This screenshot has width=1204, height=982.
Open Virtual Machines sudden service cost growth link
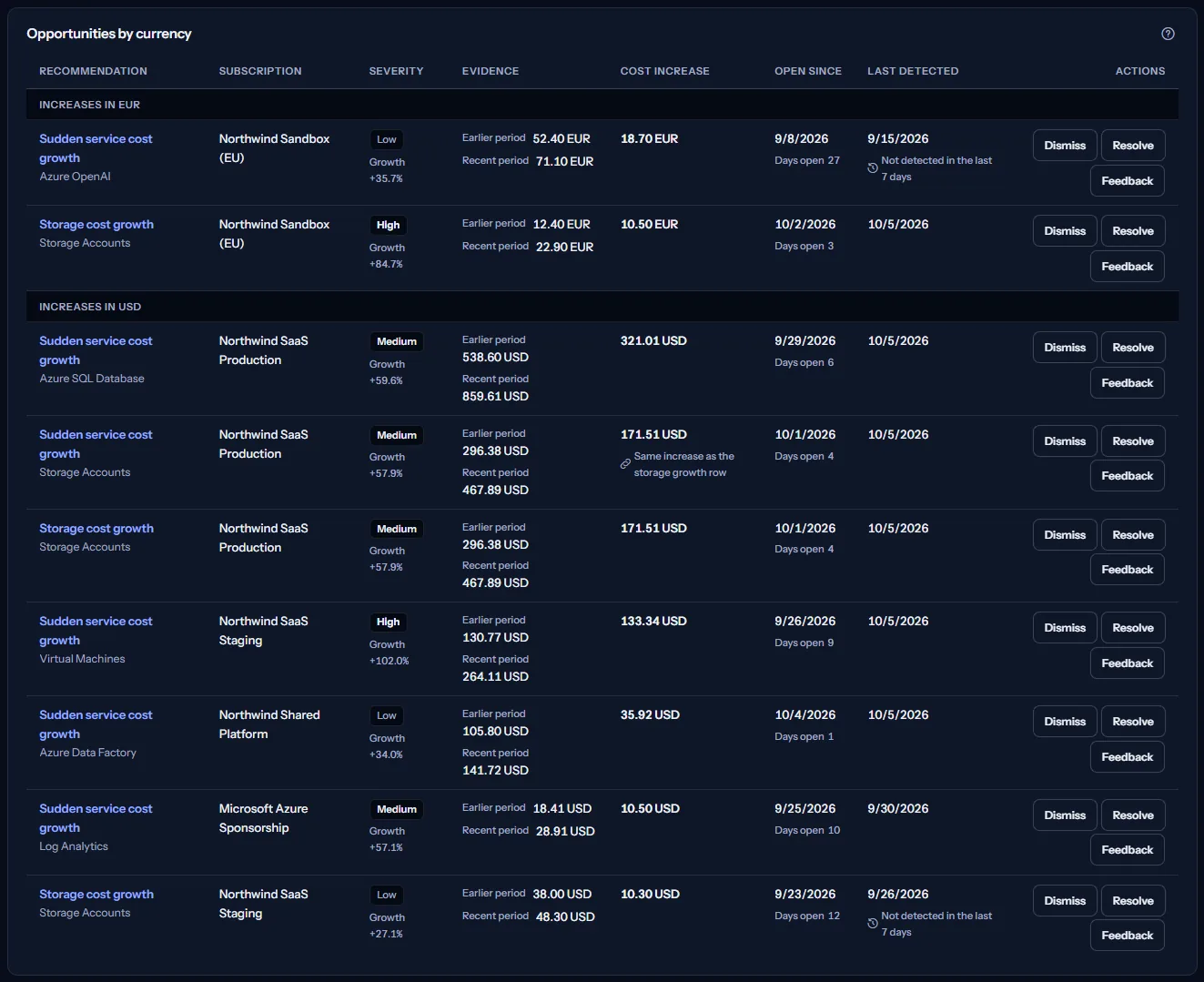tap(96, 631)
